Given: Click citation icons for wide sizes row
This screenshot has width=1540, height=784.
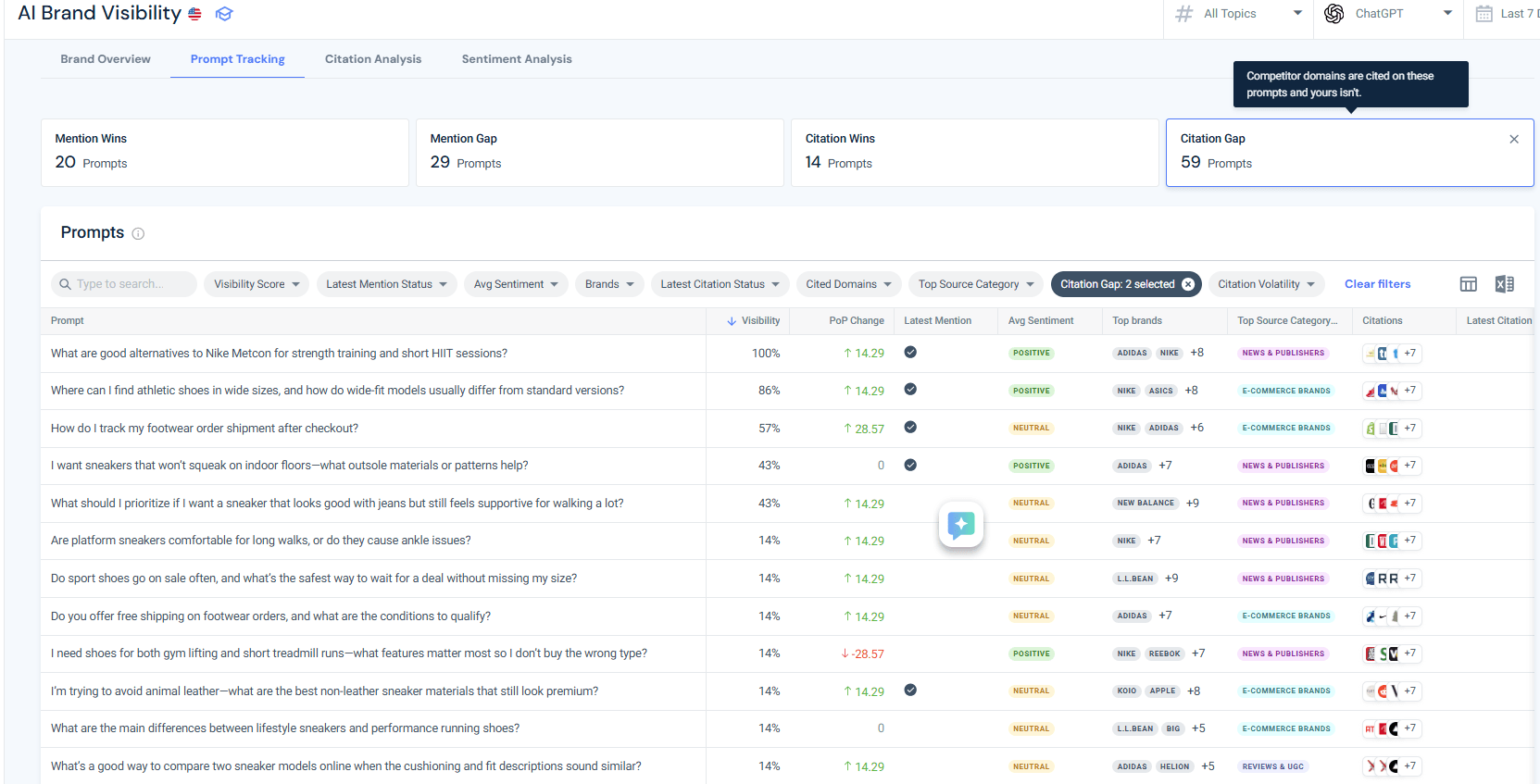Looking at the screenshot, I should click(x=1392, y=391).
